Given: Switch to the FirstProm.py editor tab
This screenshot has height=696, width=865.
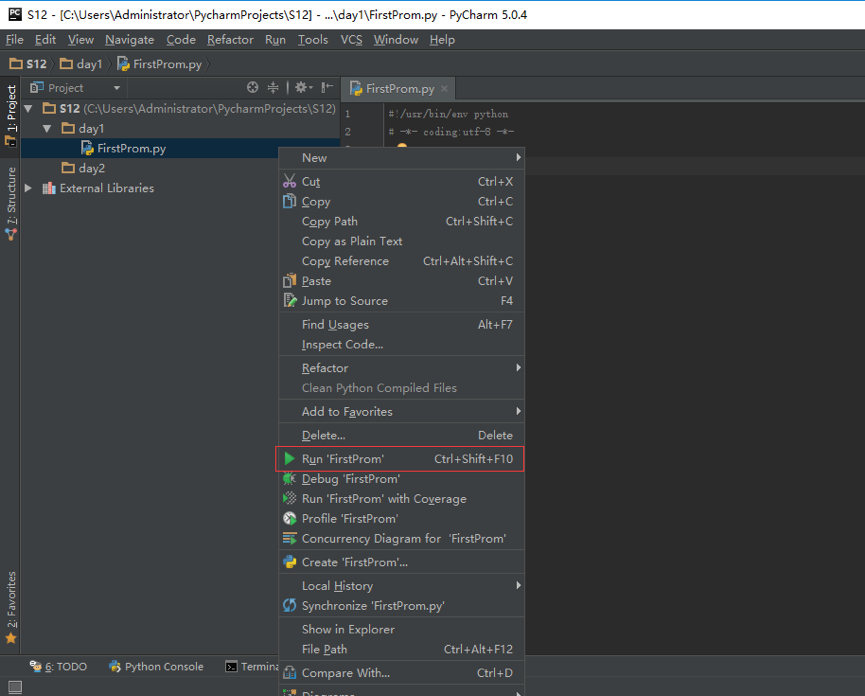Looking at the screenshot, I should [x=399, y=89].
